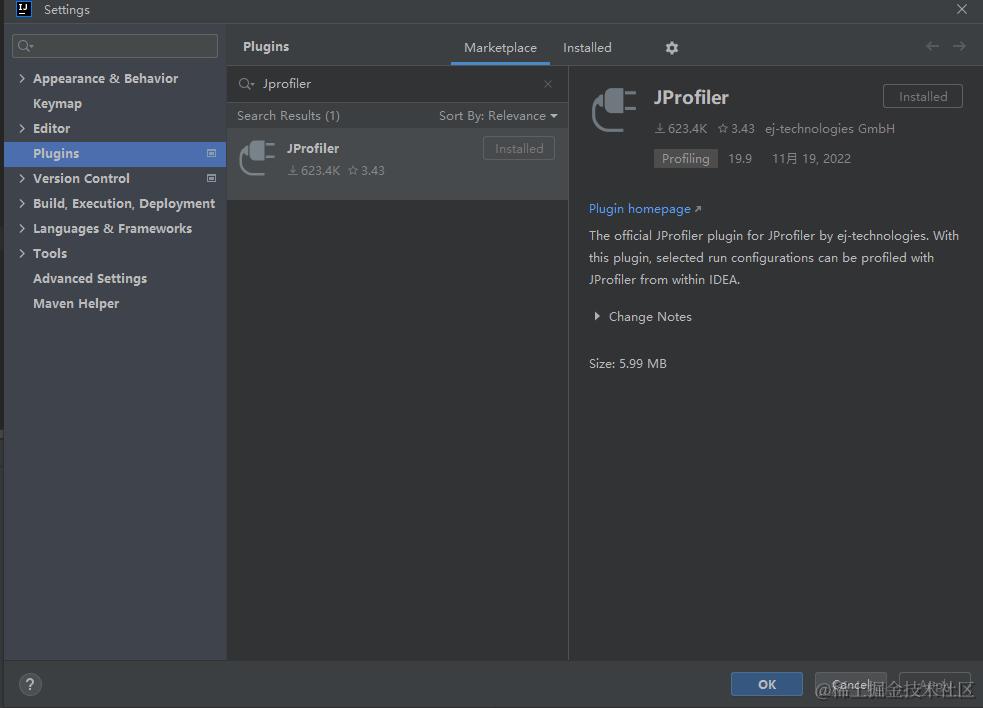The width and height of the screenshot is (983, 708).
Task: Switch to the Installed tab
Action: [587, 48]
